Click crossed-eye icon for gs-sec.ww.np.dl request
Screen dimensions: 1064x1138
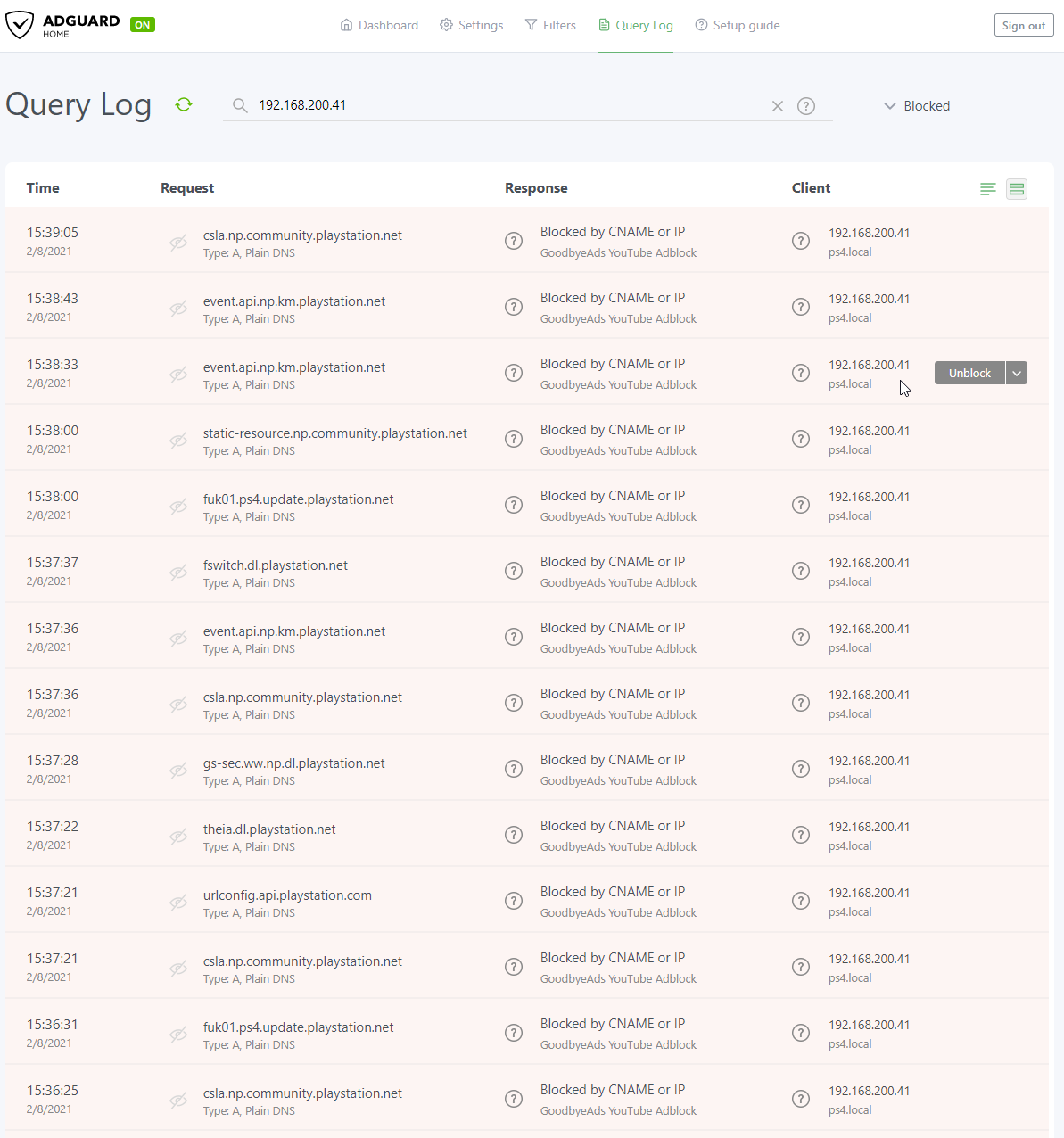[178, 771]
